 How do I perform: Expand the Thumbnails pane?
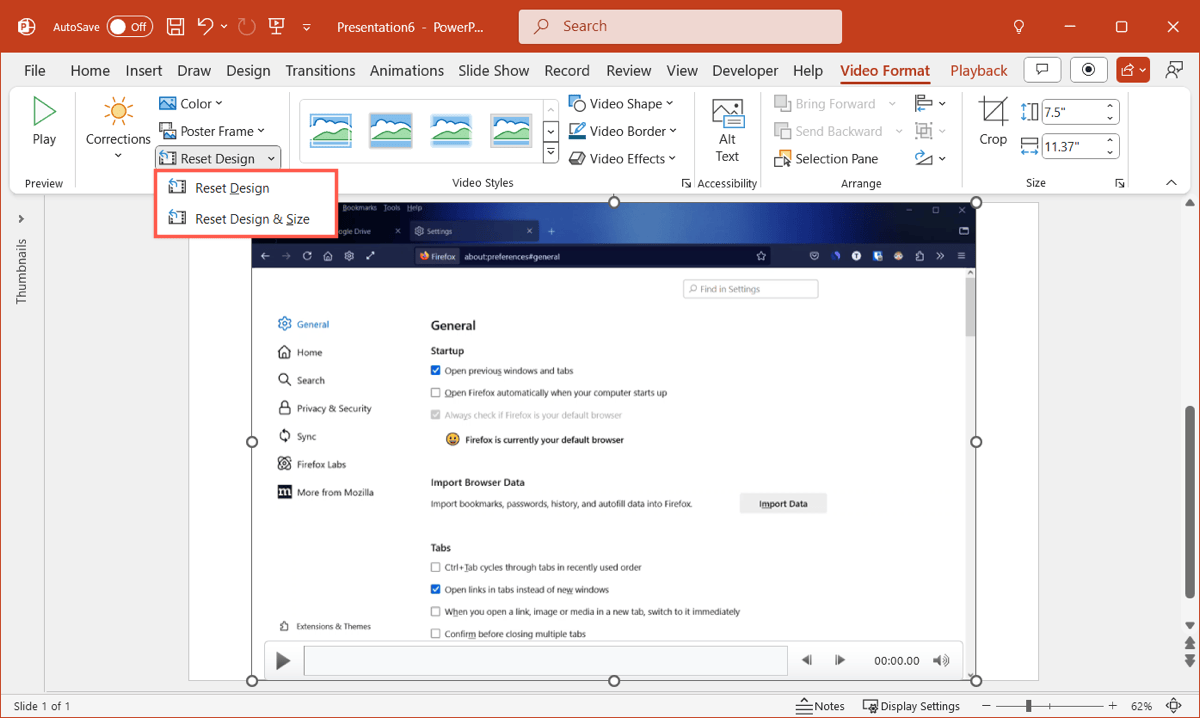(21, 219)
